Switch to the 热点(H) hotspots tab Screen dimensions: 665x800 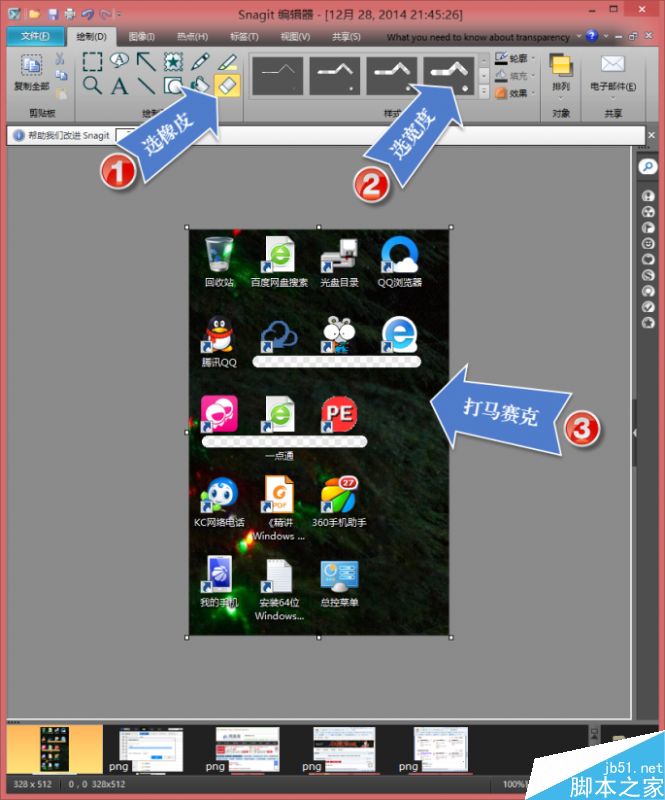[192, 37]
